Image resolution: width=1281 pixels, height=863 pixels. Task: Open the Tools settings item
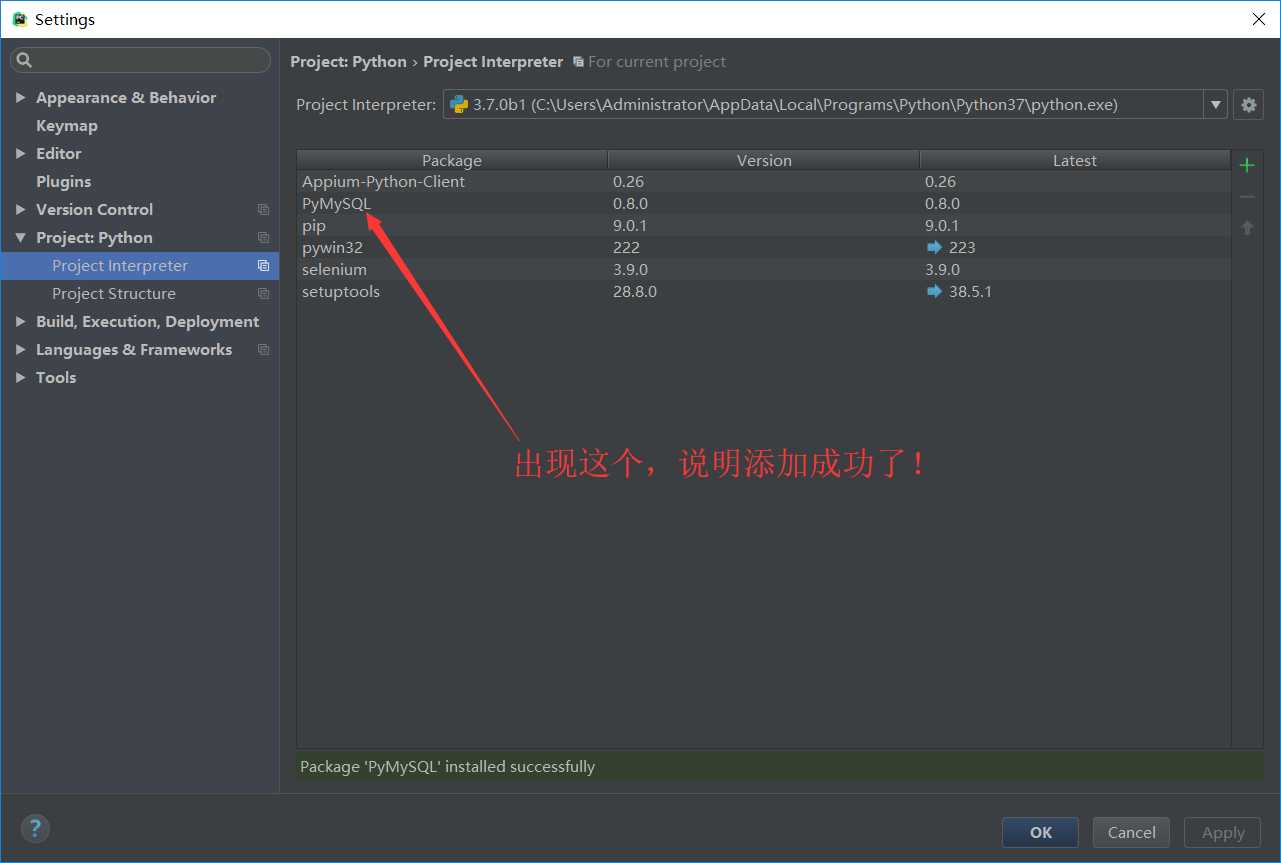pyautogui.click(x=56, y=378)
